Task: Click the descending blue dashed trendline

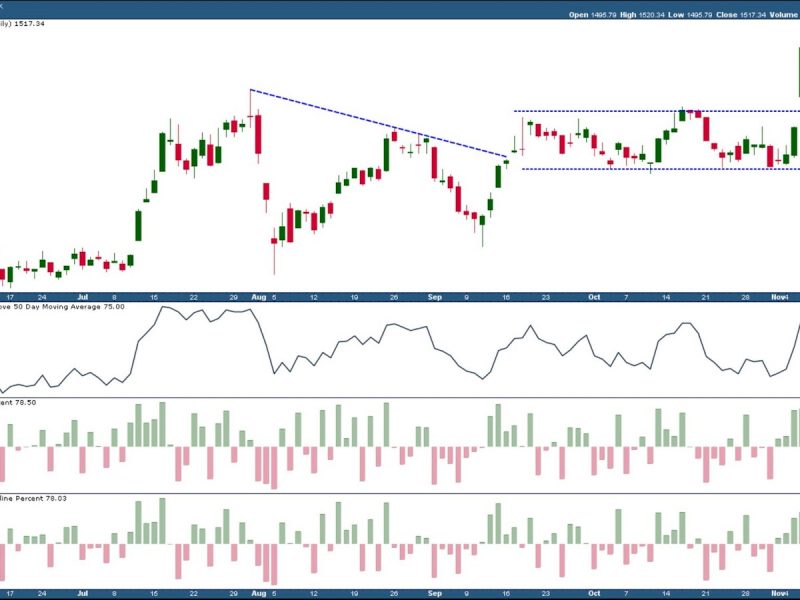Action: click(x=378, y=123)
